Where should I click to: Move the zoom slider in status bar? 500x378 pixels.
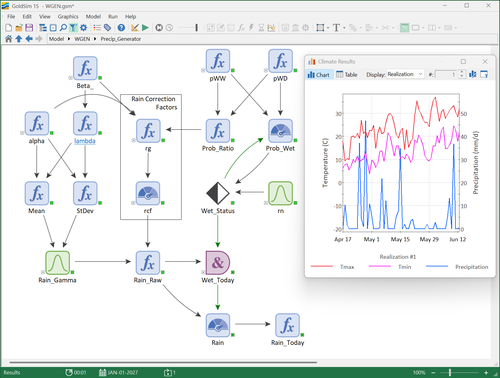click(x=450, y=372)
